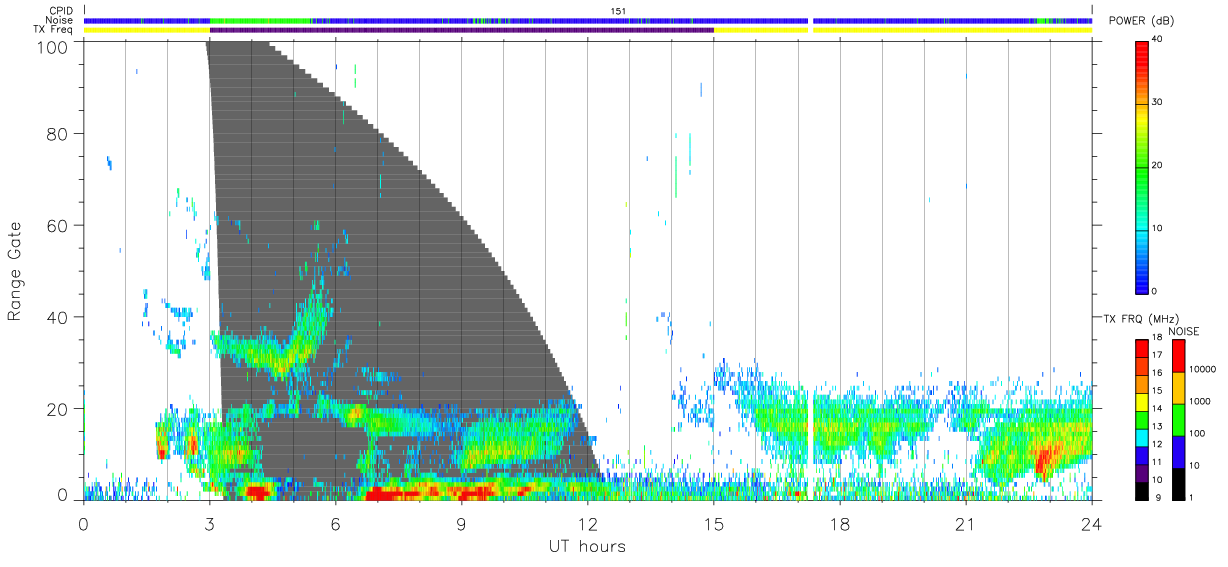
Task: Click the 100 tick on the Range Gate axis
Action: click(x=51, y=46)
